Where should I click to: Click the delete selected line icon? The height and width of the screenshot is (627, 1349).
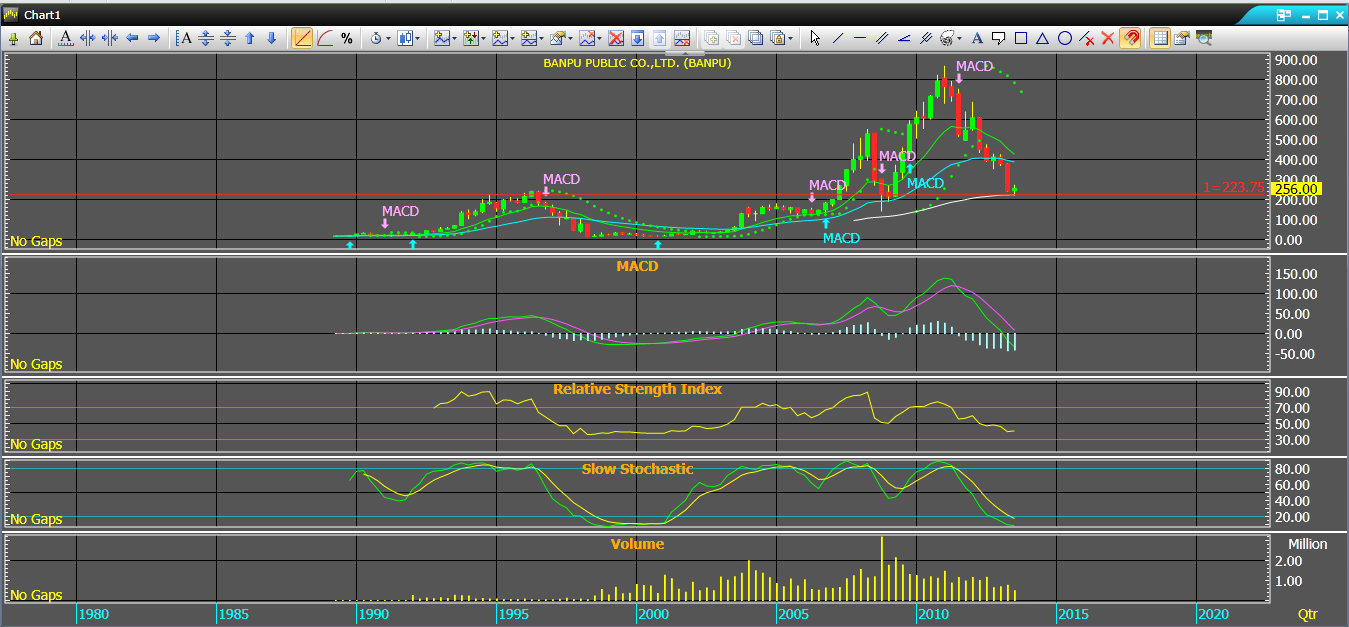coord(1086,38)
